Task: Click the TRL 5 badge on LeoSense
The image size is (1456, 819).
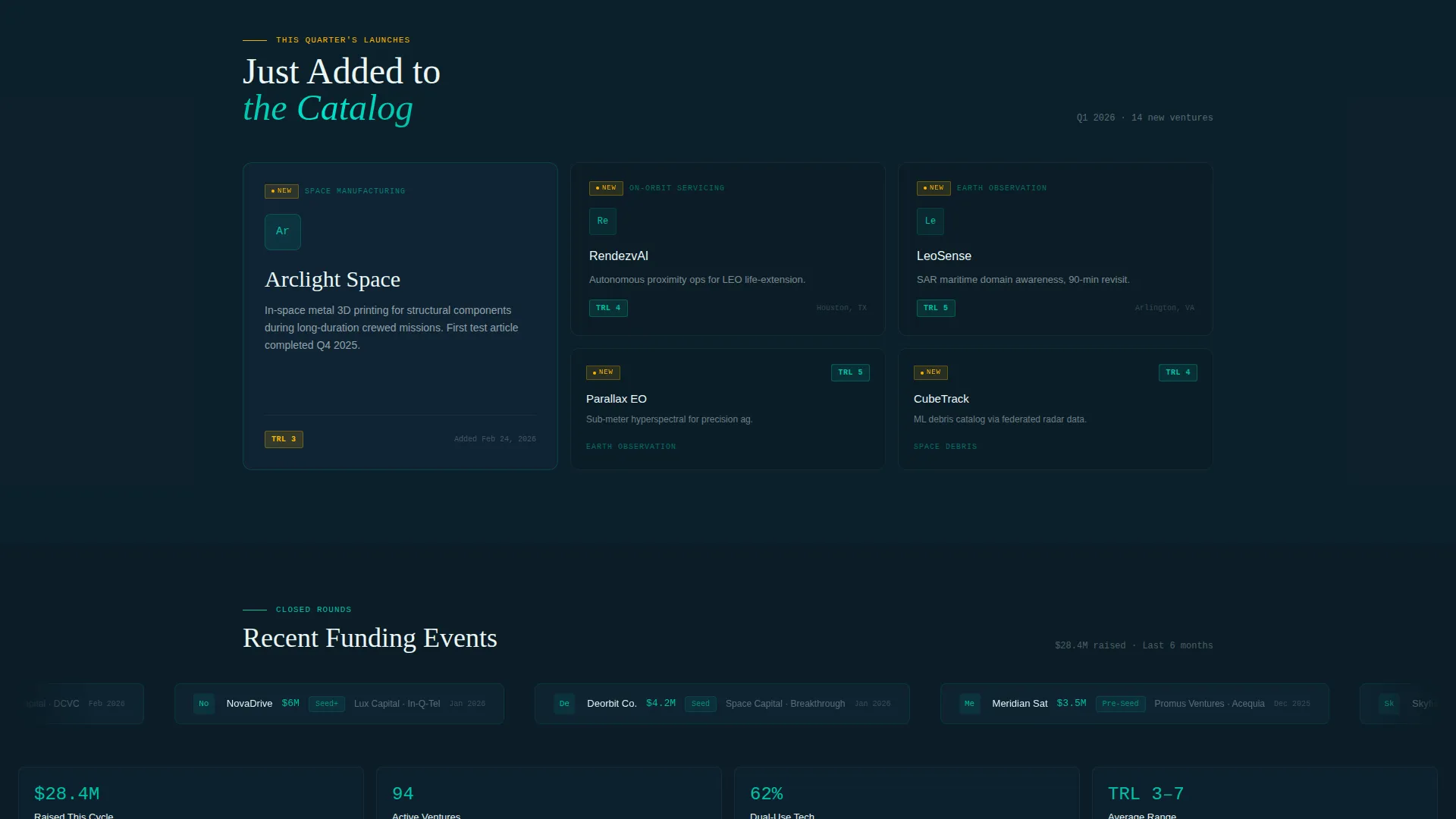Action: [936, 308]
